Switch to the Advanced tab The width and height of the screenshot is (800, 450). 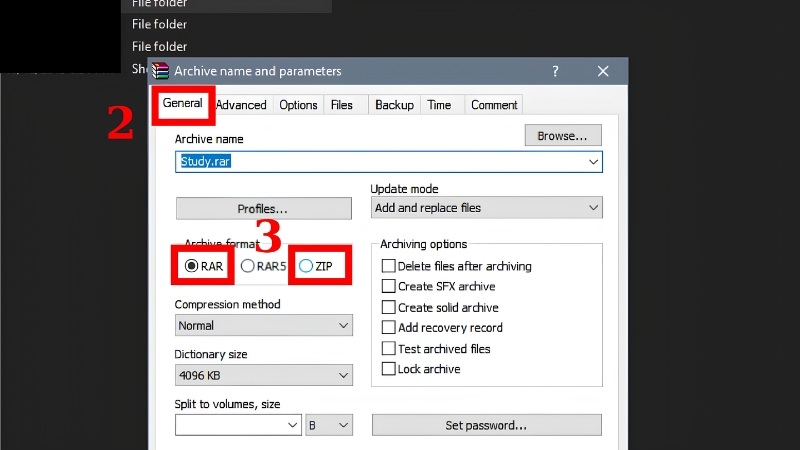[x=241, y=105]
